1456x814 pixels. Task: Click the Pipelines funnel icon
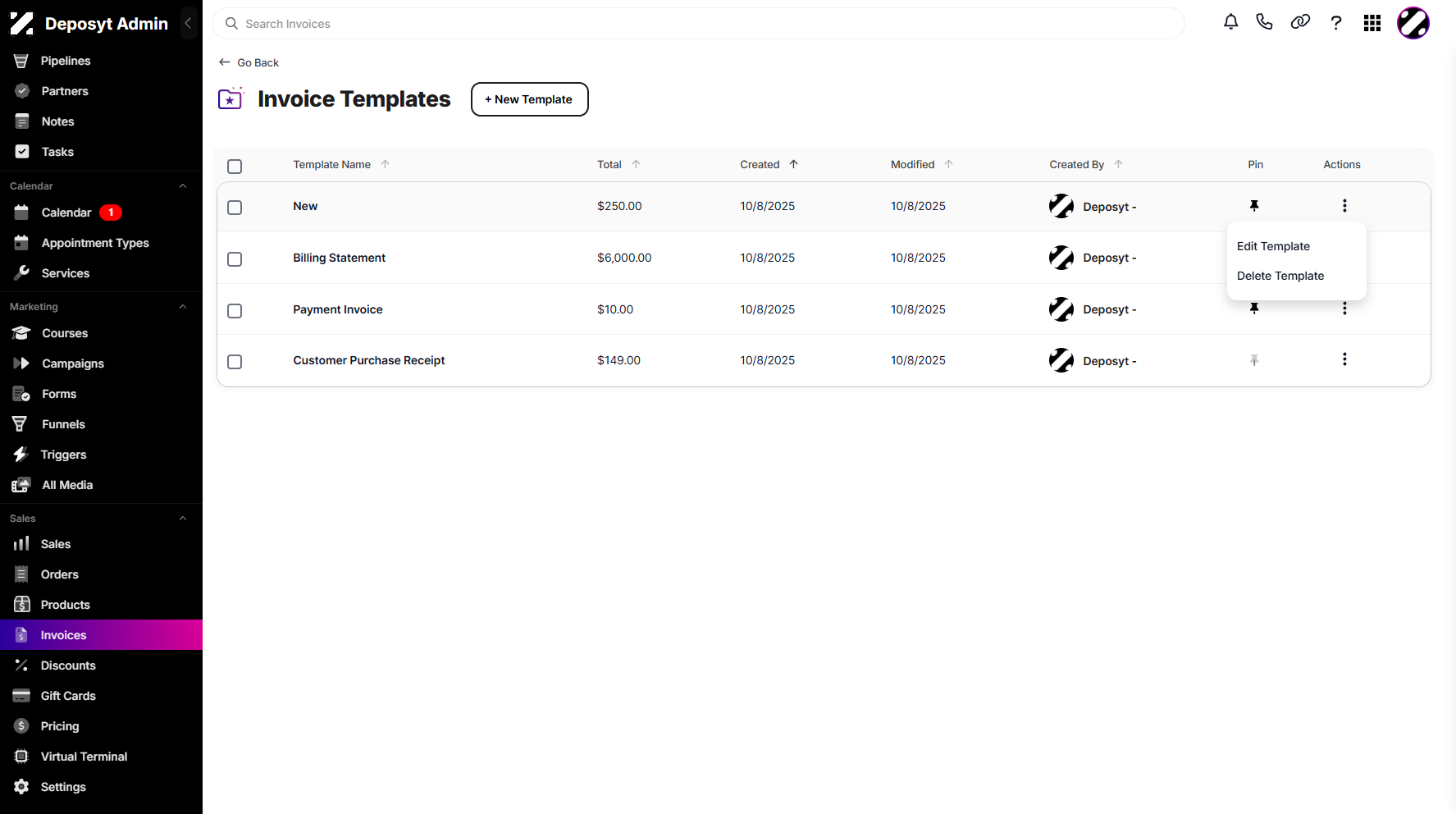coord(21,61)
